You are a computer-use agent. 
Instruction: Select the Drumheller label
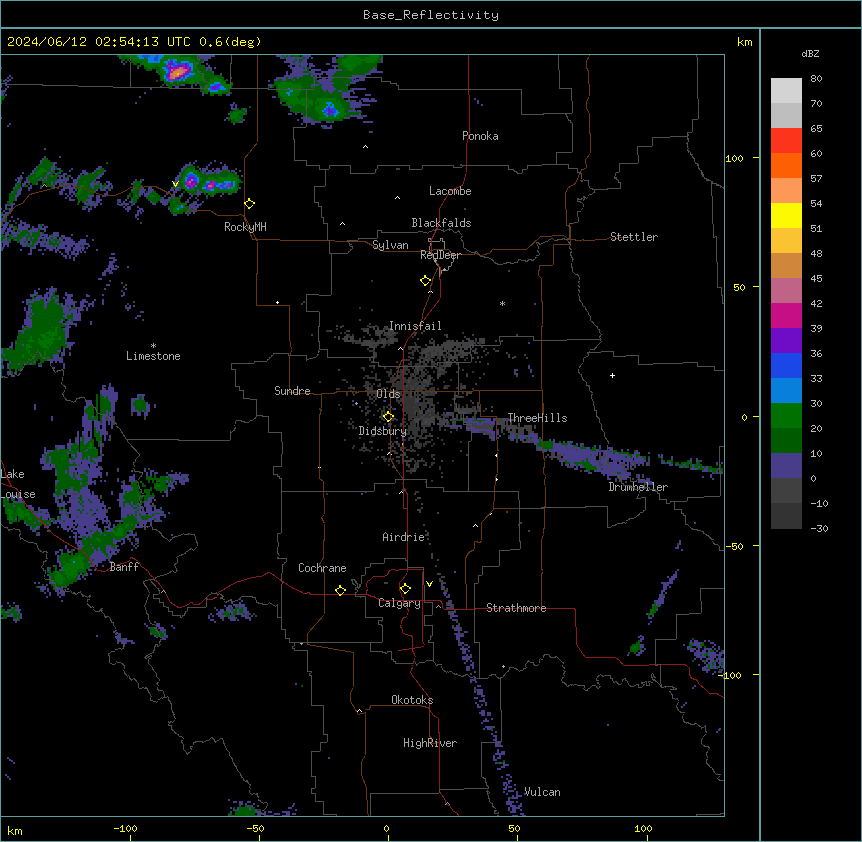tap(638, 487)
